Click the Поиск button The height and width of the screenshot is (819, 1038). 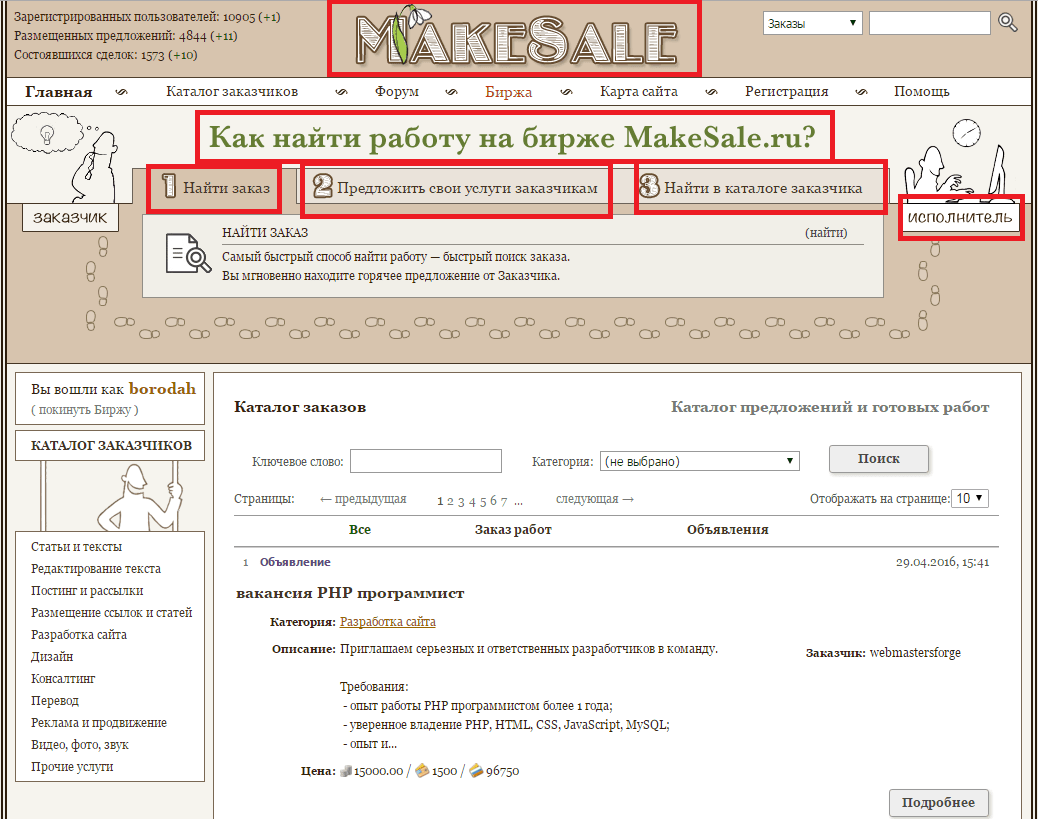coord(878,458)
